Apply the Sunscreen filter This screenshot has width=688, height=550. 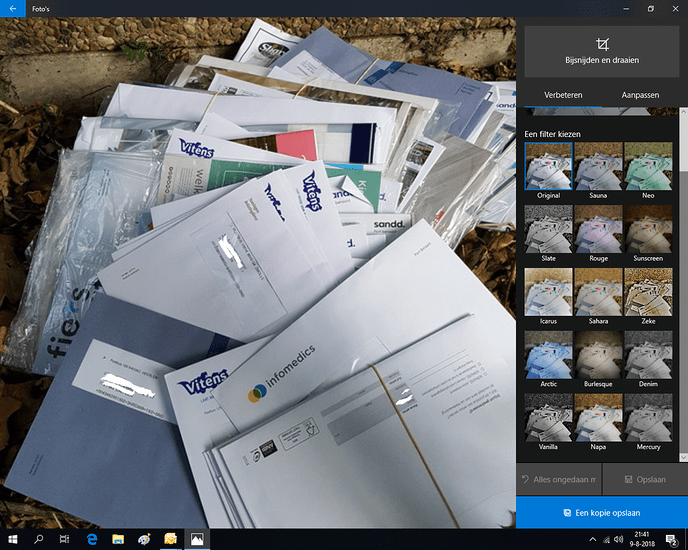point(648,229)
